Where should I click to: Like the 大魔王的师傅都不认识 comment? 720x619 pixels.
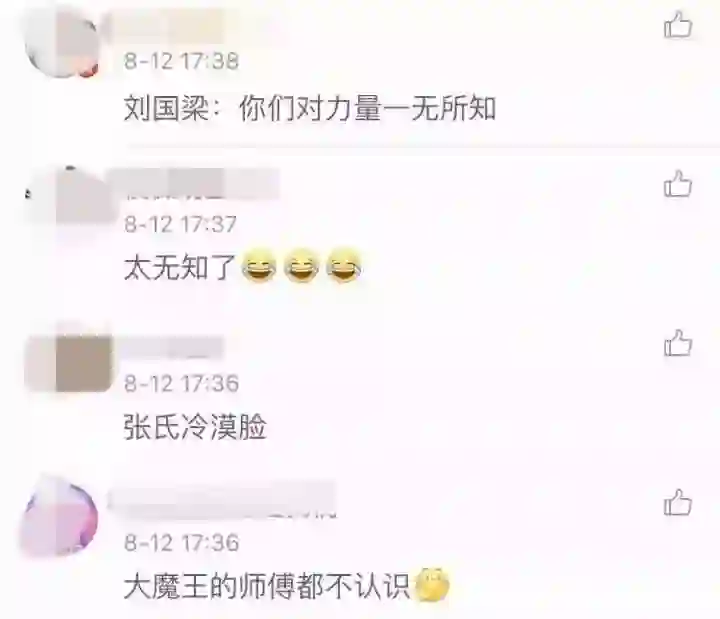coord(678,502)
